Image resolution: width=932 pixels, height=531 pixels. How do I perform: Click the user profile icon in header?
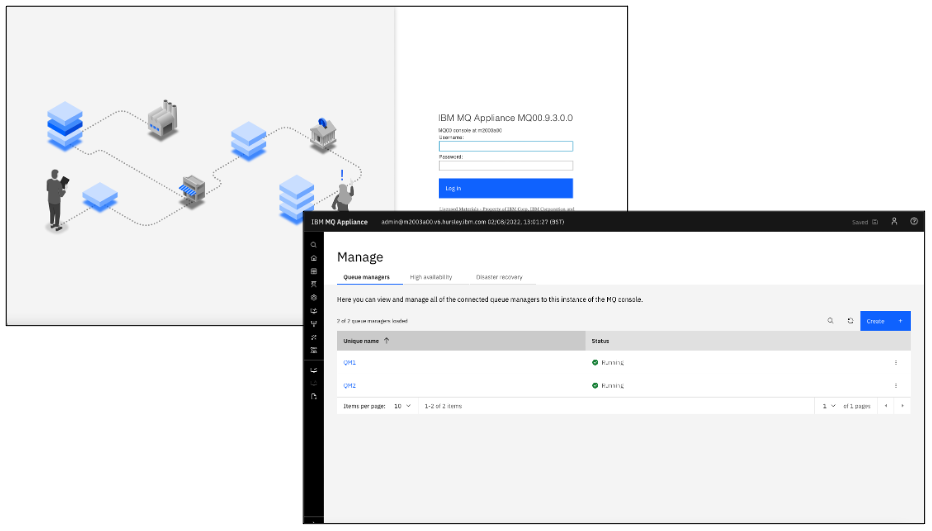pos(894,221)
